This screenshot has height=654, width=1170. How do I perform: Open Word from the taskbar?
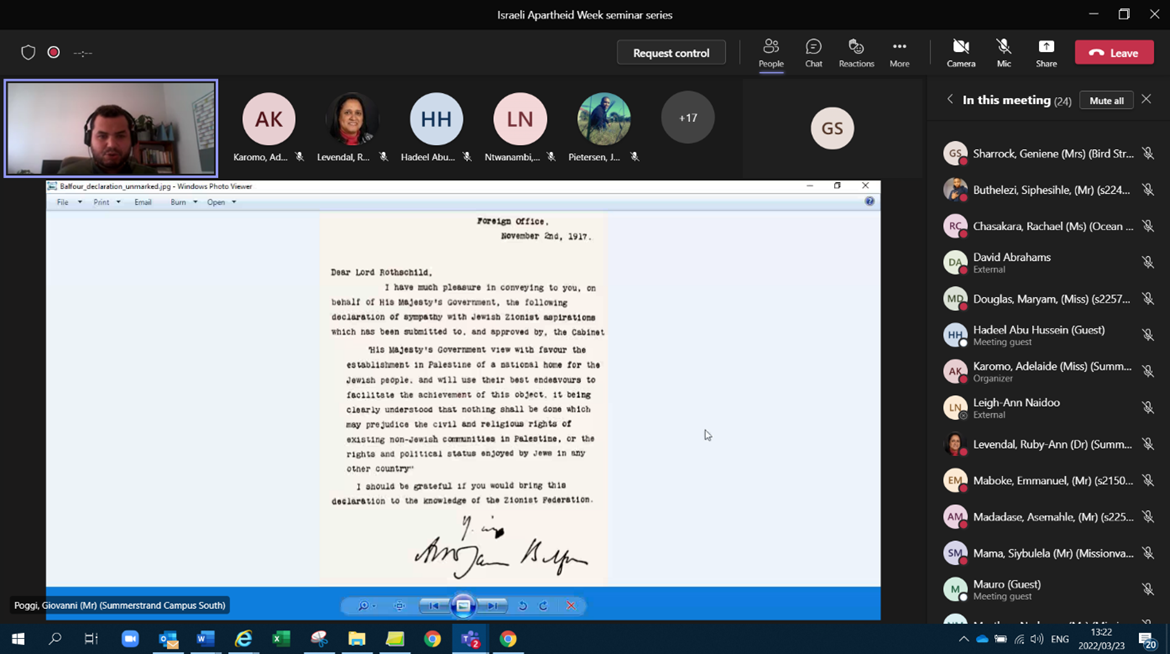205,639
